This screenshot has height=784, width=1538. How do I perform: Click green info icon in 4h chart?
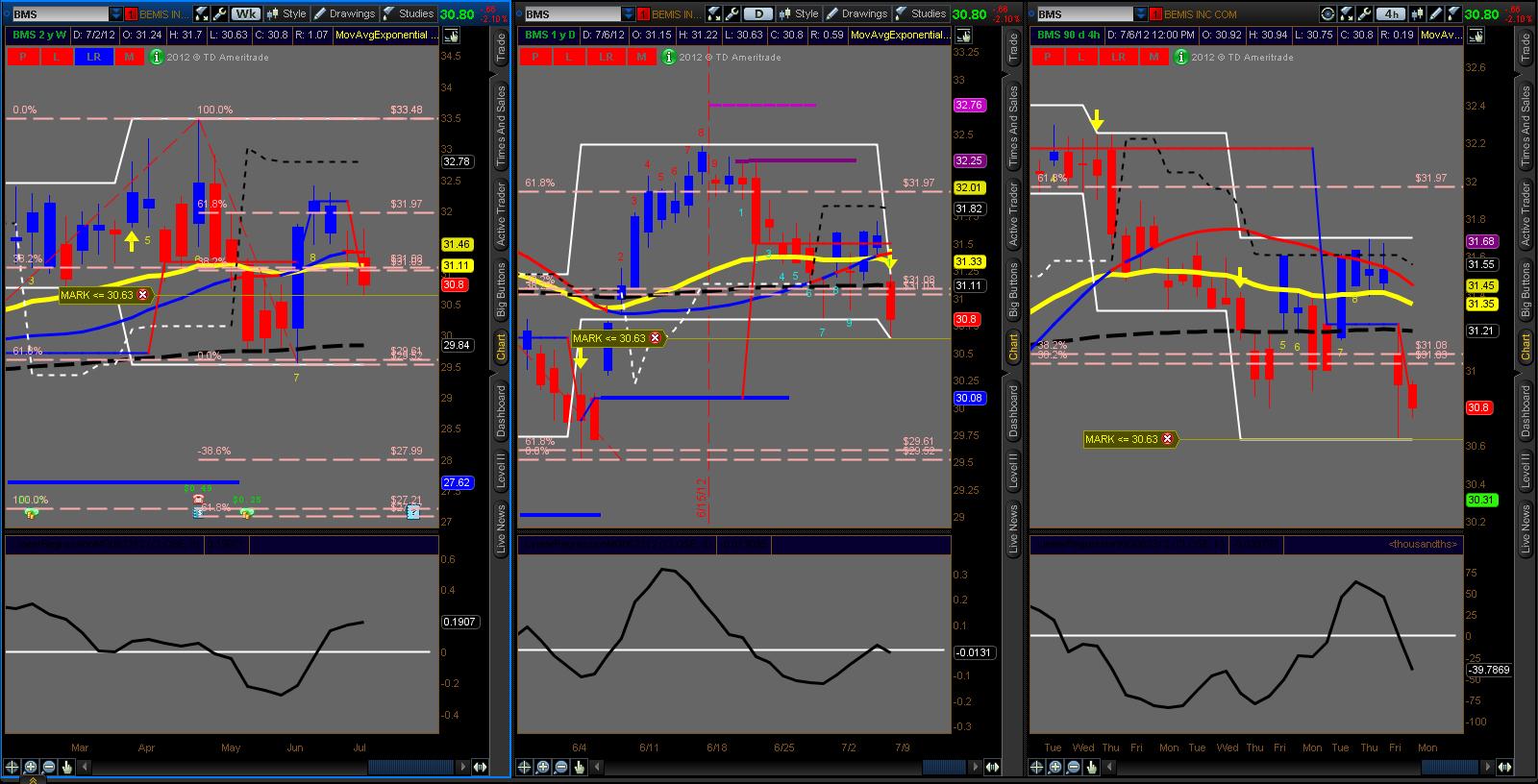tap(1182, 57)
